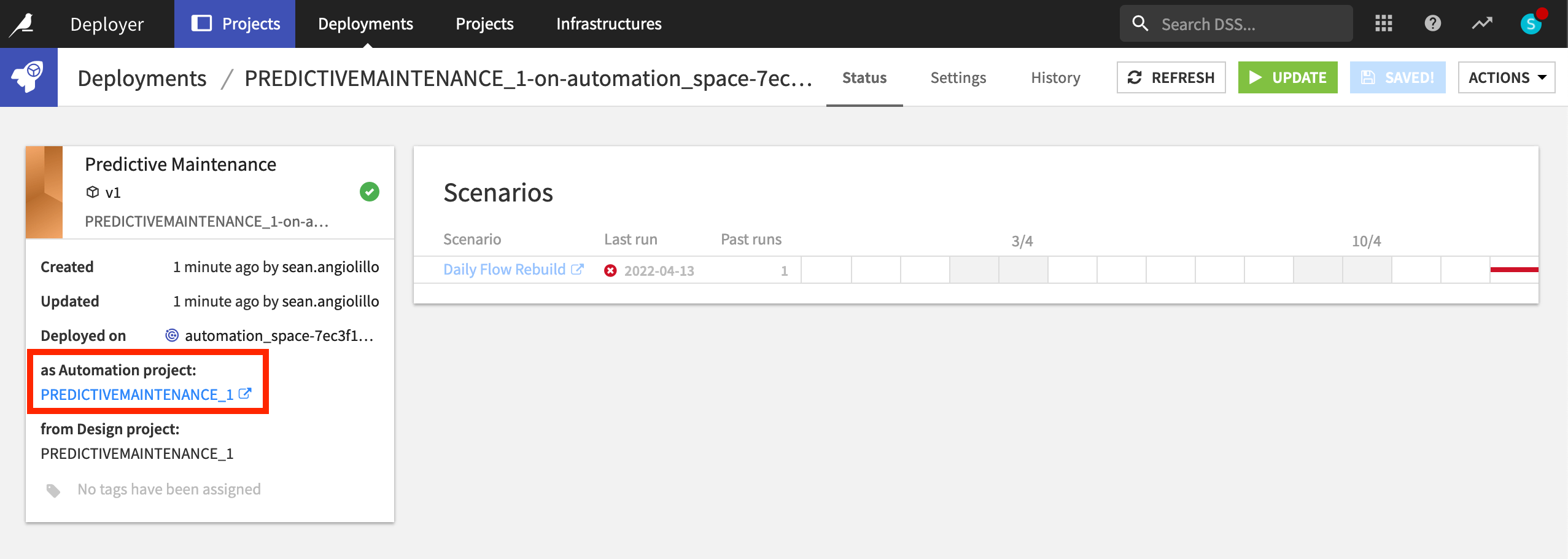The height and width of the screenshot is (559, 1568).
Task: Click the tag icon near No tags assigned
Action: coord(52,489)
